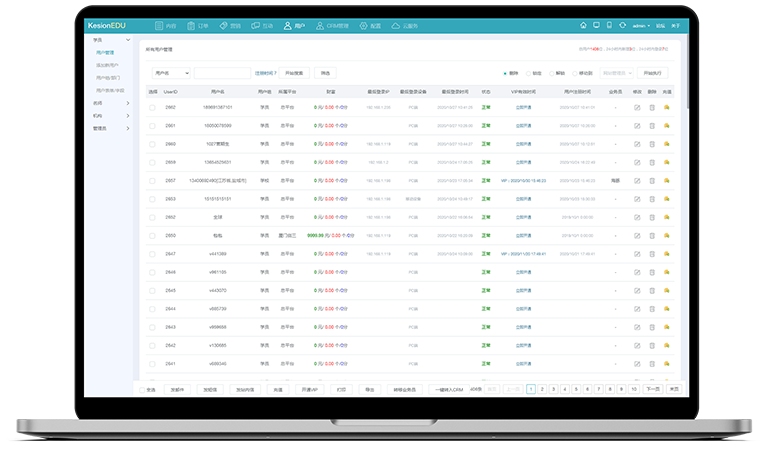Click the search keyword input field
Viewport: 774px width, 455px height.
221,73
